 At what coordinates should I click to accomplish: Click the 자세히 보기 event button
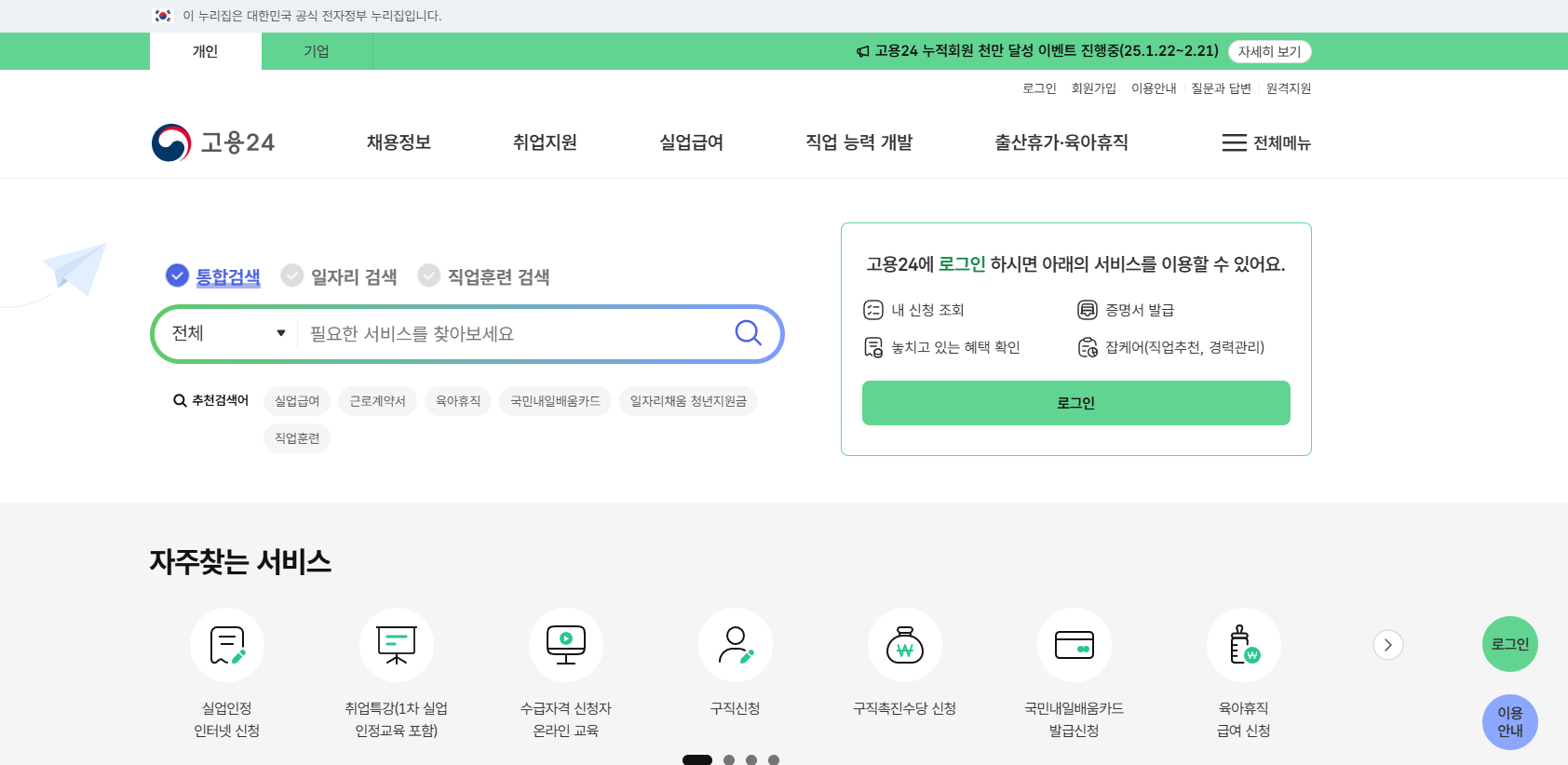coord(1269,52)
